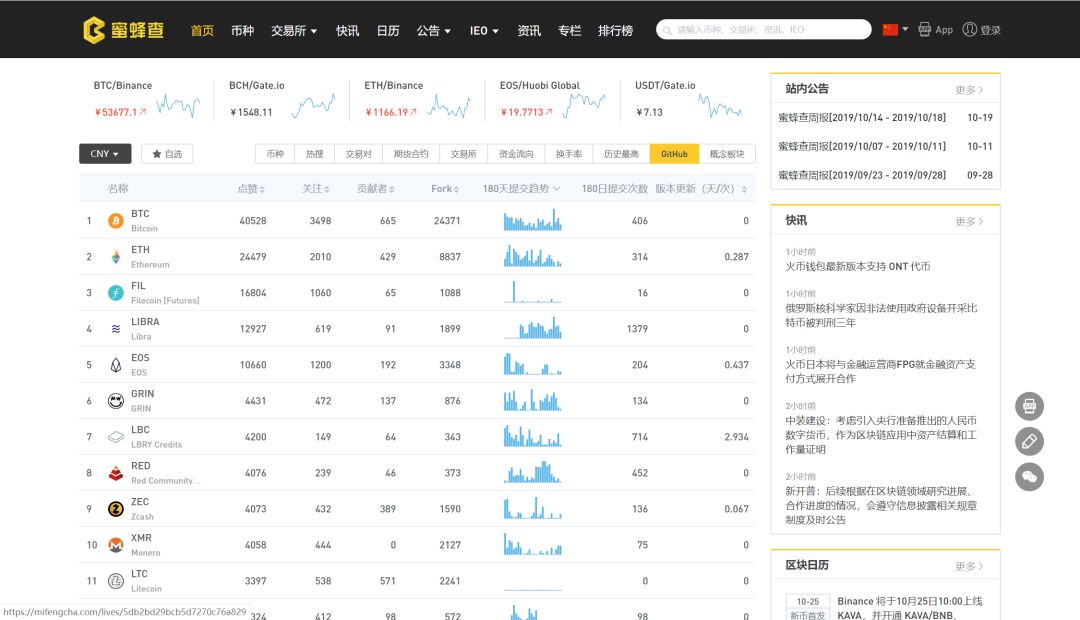Open the 日历 nav item
This screenshot has width=1080, height=620.
[388, 30]
